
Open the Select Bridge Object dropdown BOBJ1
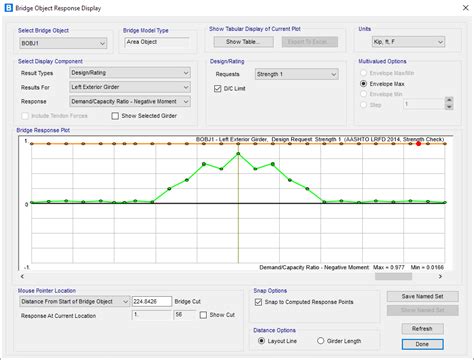point(63,43)
